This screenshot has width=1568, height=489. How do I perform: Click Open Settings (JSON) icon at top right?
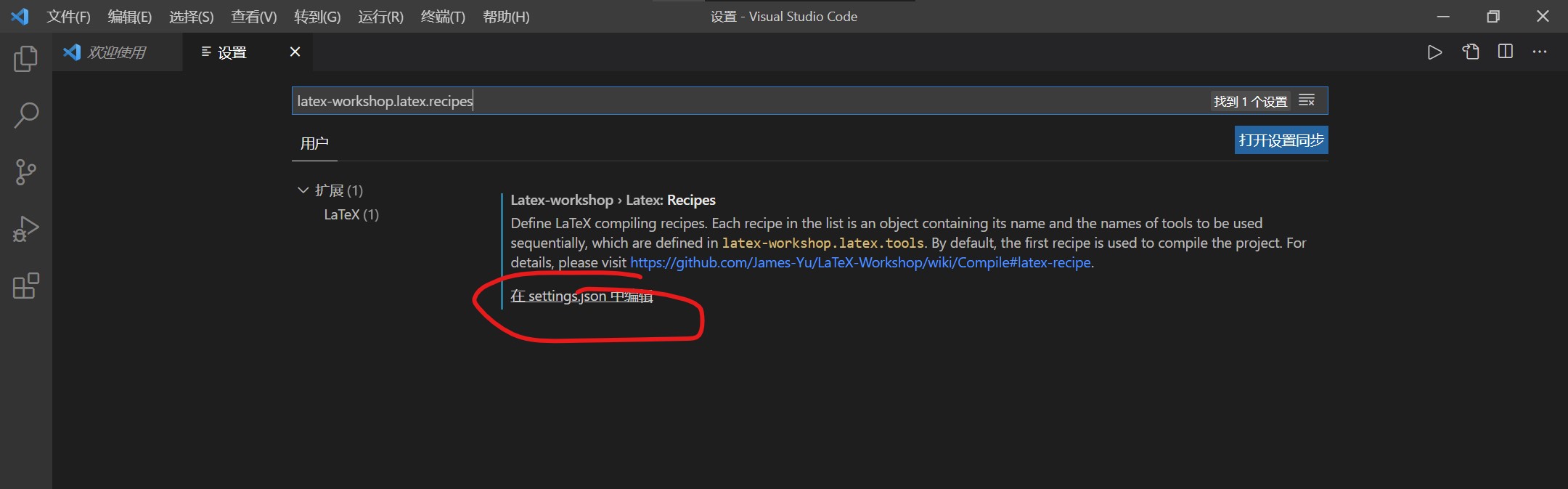point(1471,52)
